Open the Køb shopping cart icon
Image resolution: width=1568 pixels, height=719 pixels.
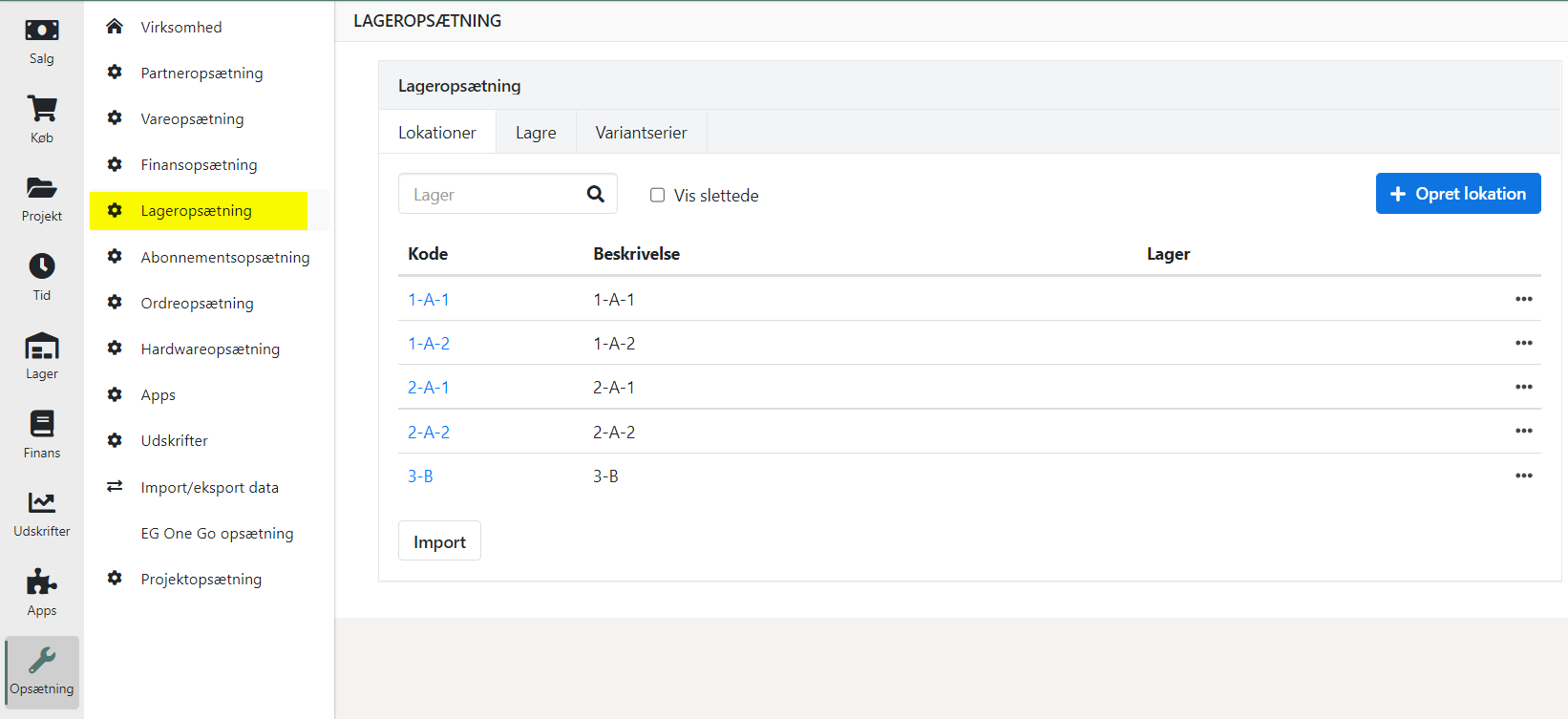pyautogui.click(x=42, y=110)
